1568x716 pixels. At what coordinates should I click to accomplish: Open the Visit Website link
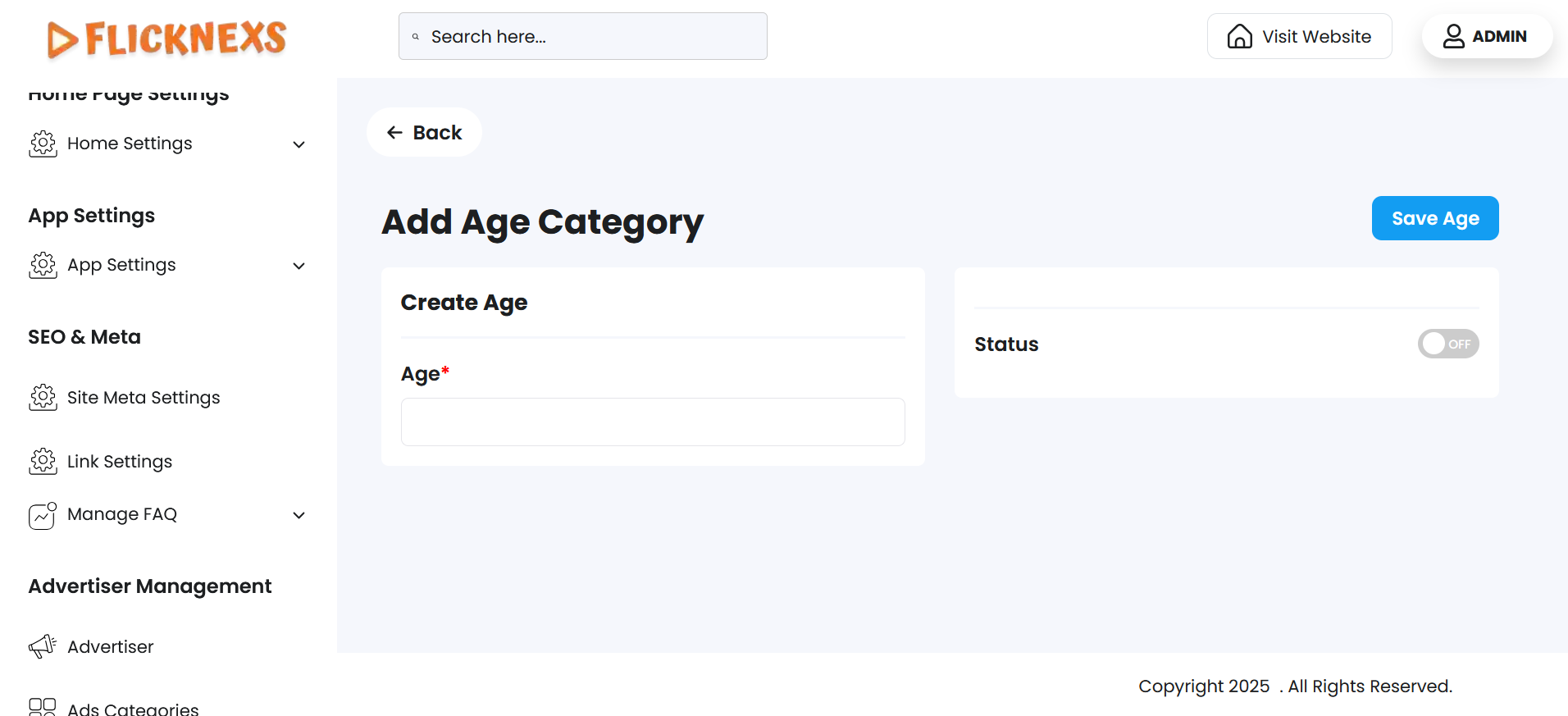(x=1299, y=36)
